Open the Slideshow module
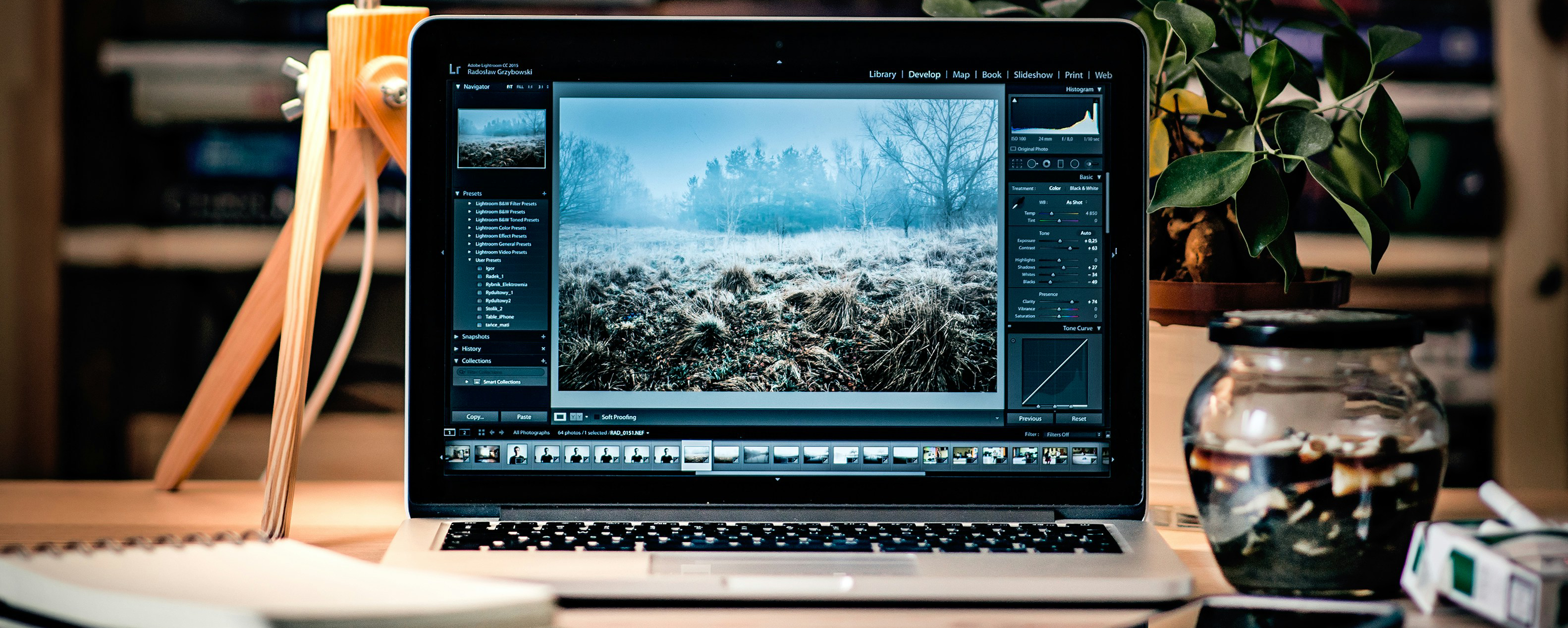The height and width of the screenshot is (628, 1568). 1032,75
